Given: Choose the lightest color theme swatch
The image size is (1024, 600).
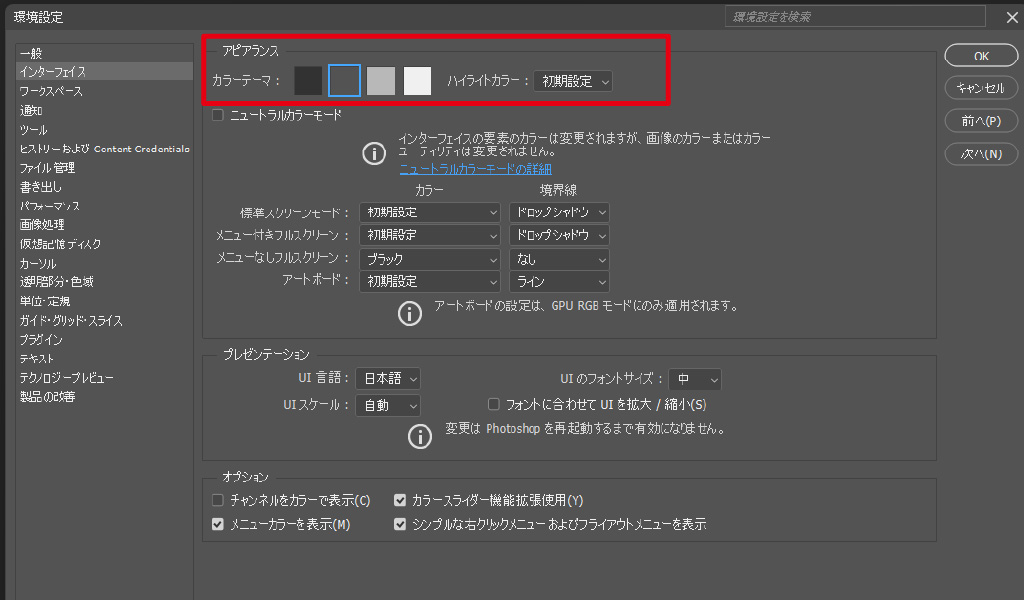Looking at the screenshot, I should (417, 81).
